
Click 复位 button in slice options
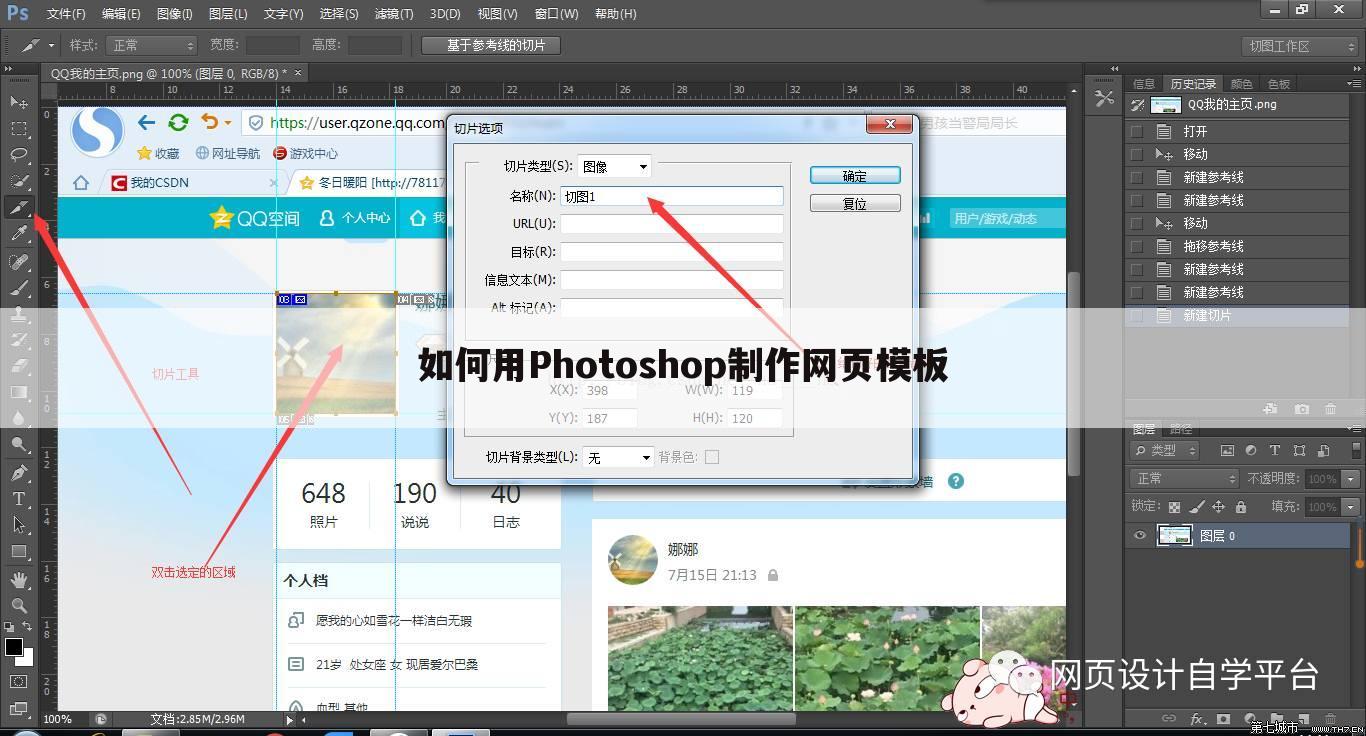855,204
